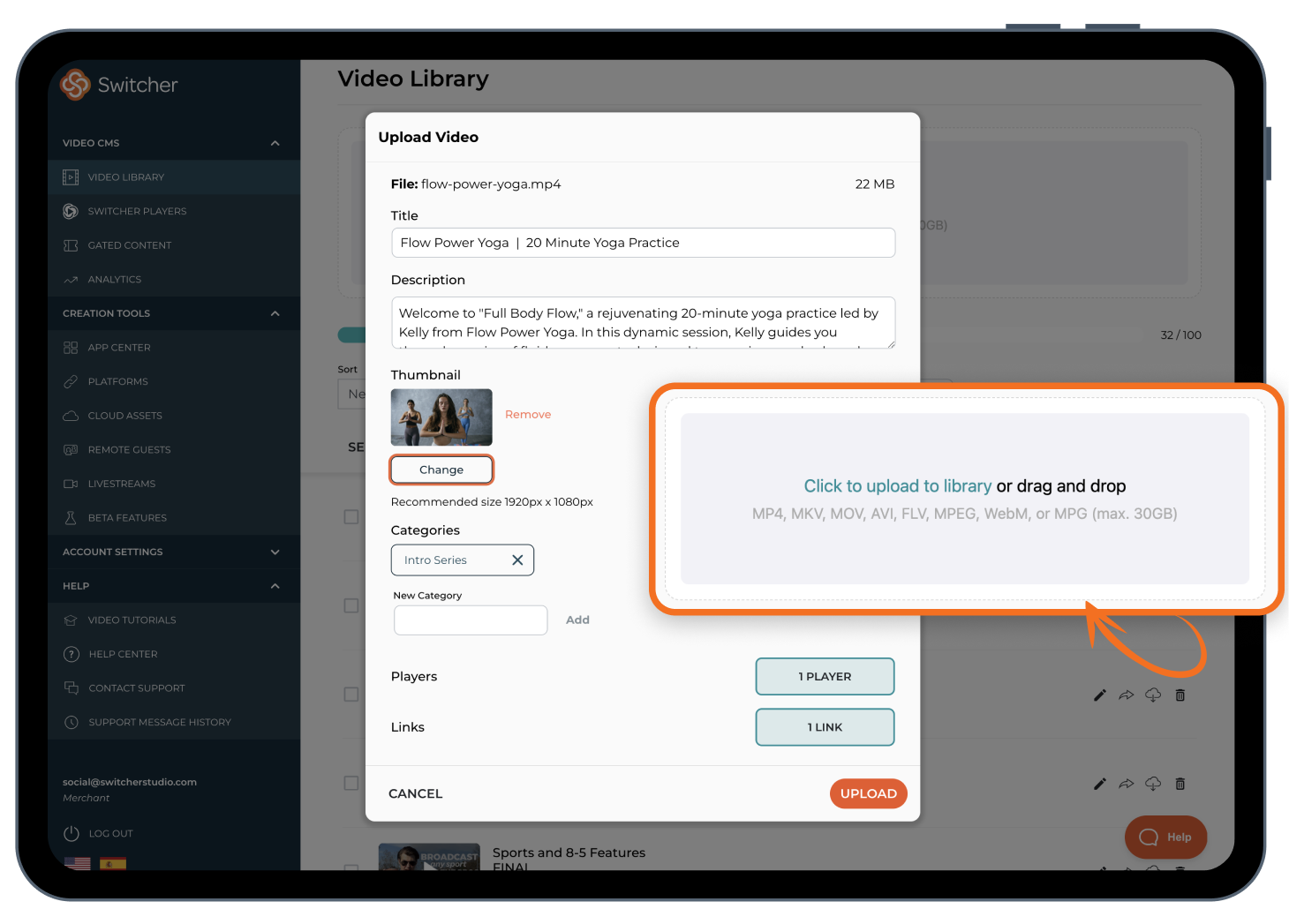This screenshot has width=1289, height=924.
Task: Go to Analytics in the sidebar
Action: point(114,280)
